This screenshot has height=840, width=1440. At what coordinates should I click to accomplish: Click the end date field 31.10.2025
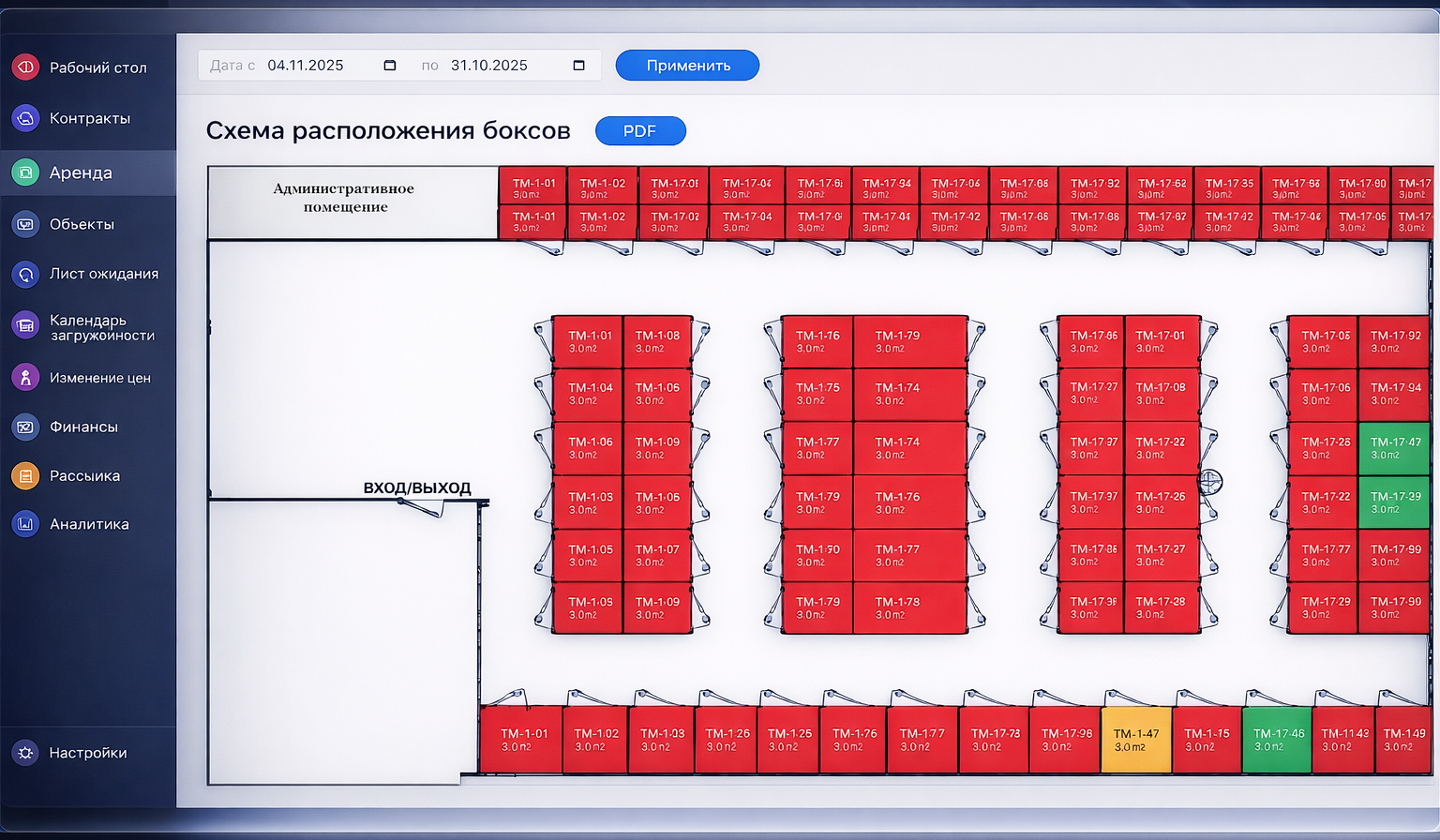point(489,65)
